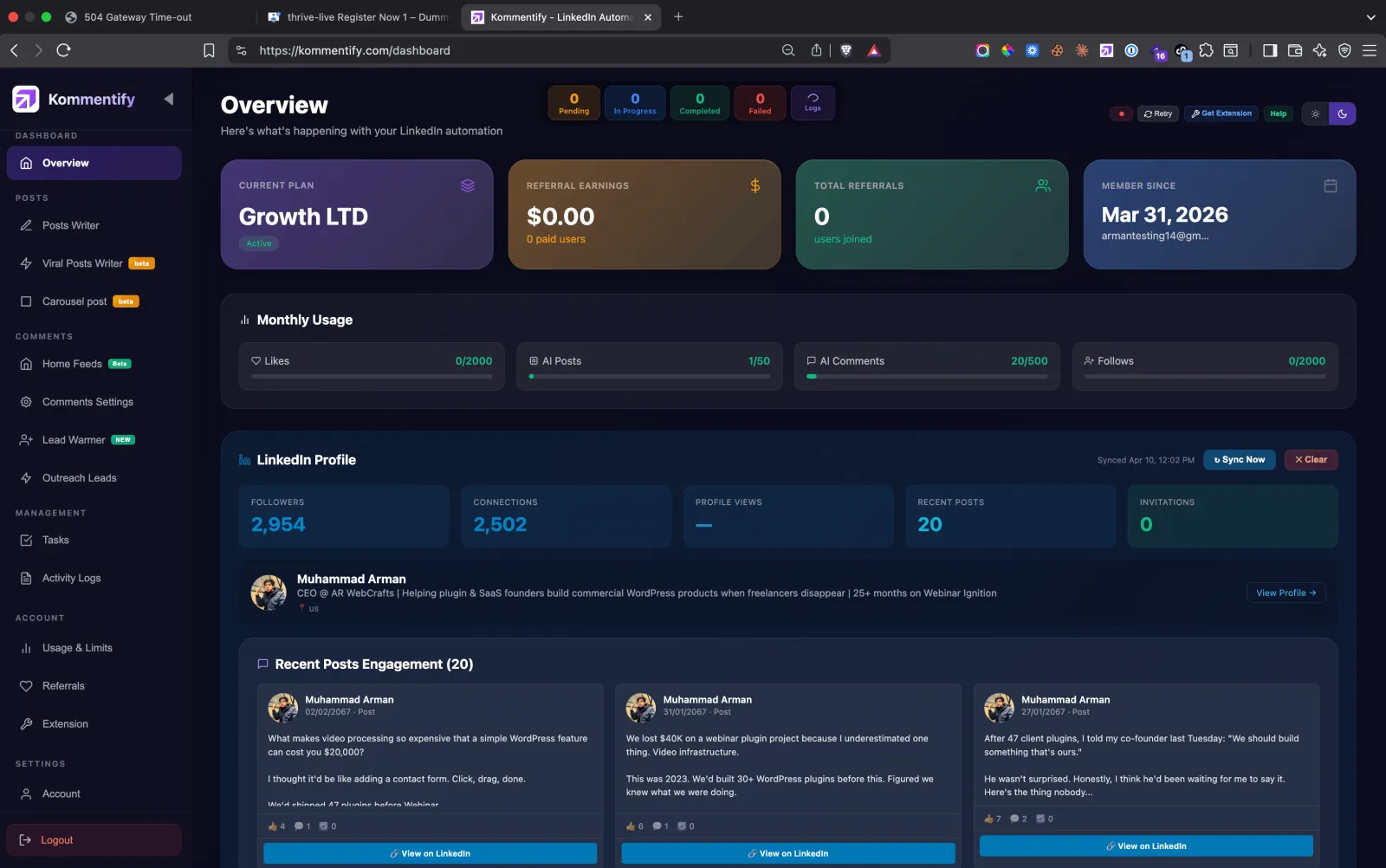View the 02/02/2067 post on LinkedIn
Viewport: 1386px width, 868px height.
431,853
